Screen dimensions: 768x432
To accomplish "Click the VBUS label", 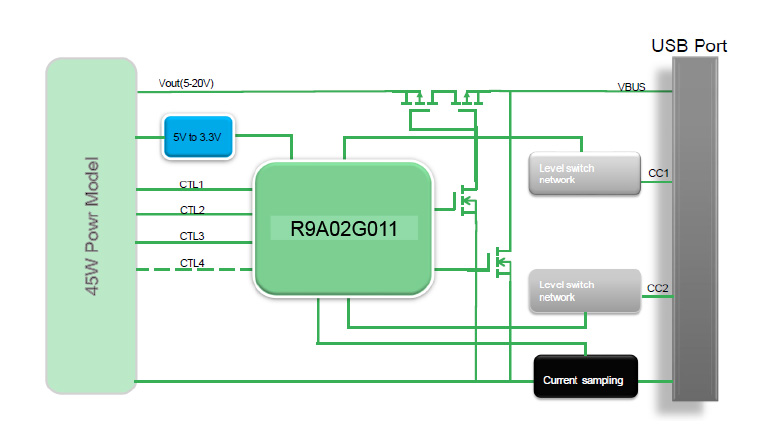I will [x=631, y=87].
